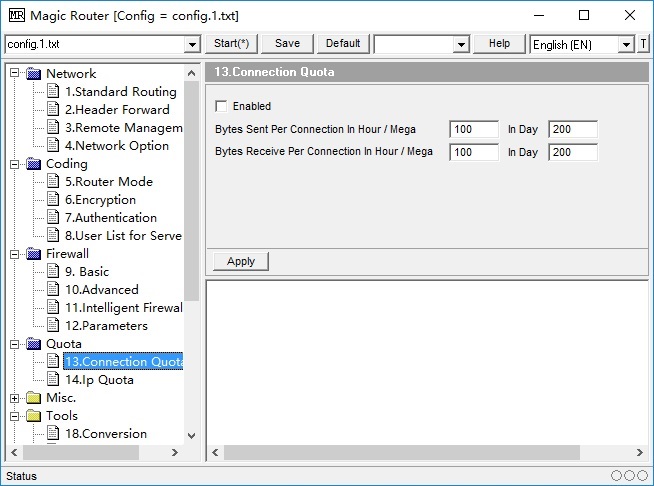The width and height of the screenshot is (654, 486).
Task: Click the Magic Router MR title bar icon
Action: point(17,15)
